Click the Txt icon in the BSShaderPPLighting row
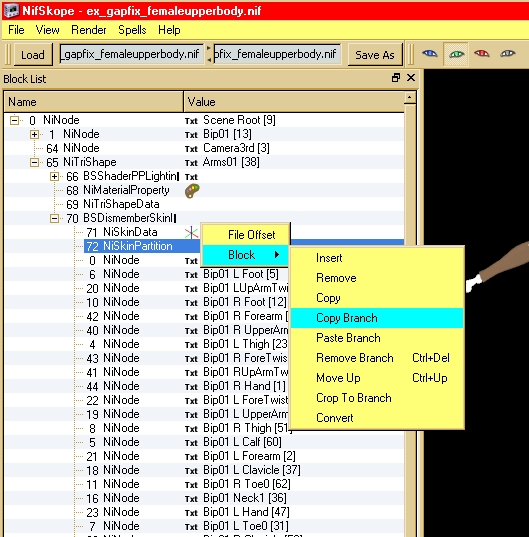529x537 pixels. coord(191,177)
